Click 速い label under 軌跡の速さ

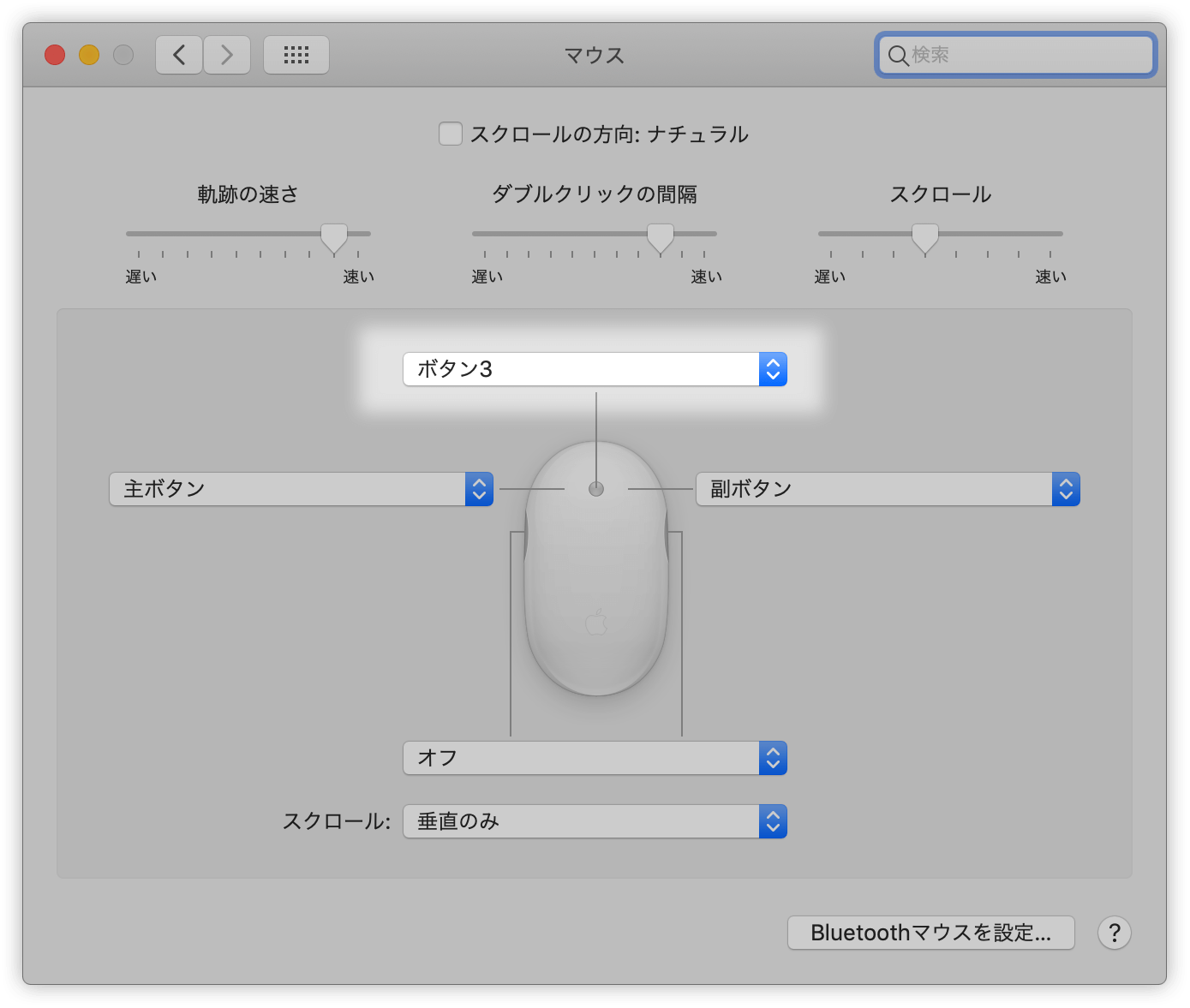[x=359, y=277]
